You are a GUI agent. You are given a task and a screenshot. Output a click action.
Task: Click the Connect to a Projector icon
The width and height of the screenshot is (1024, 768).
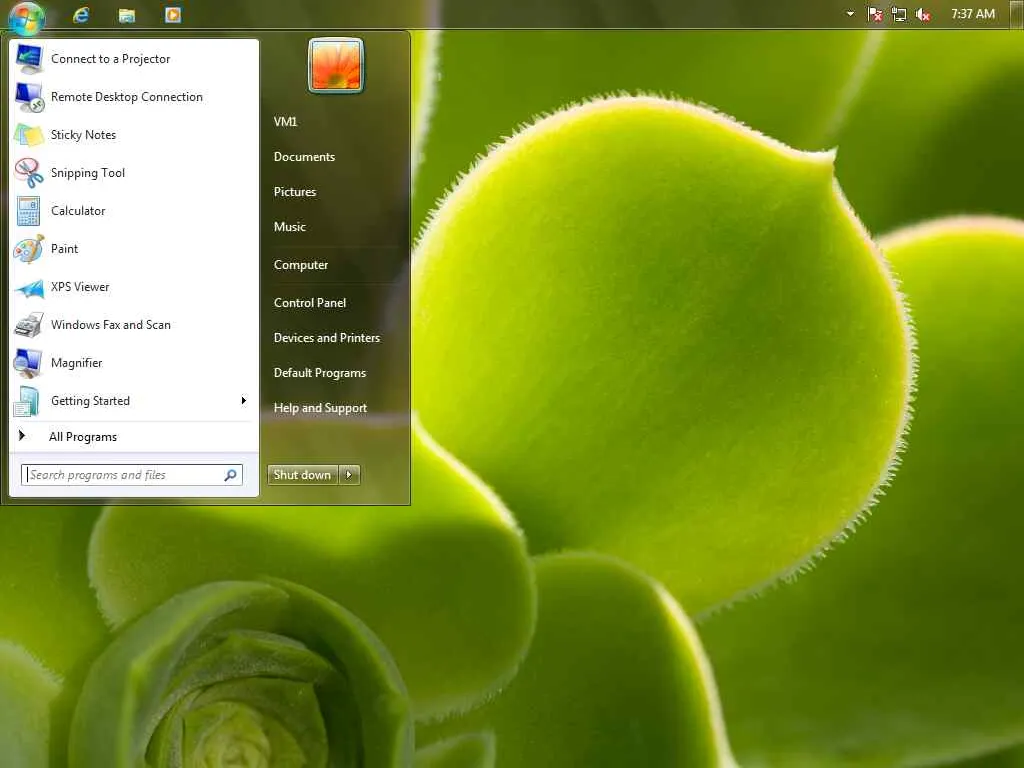point(29,59)
